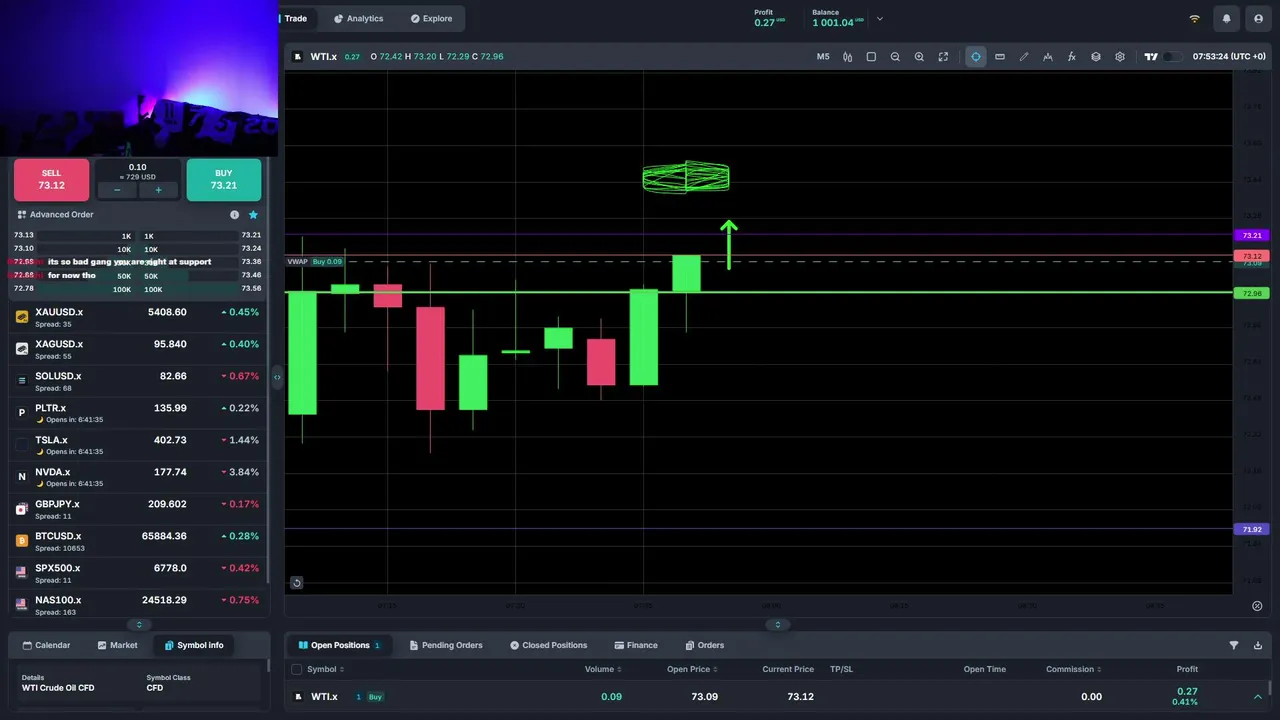Zoom in the WTI chart

pyautogui.click(x=919, y=57)
